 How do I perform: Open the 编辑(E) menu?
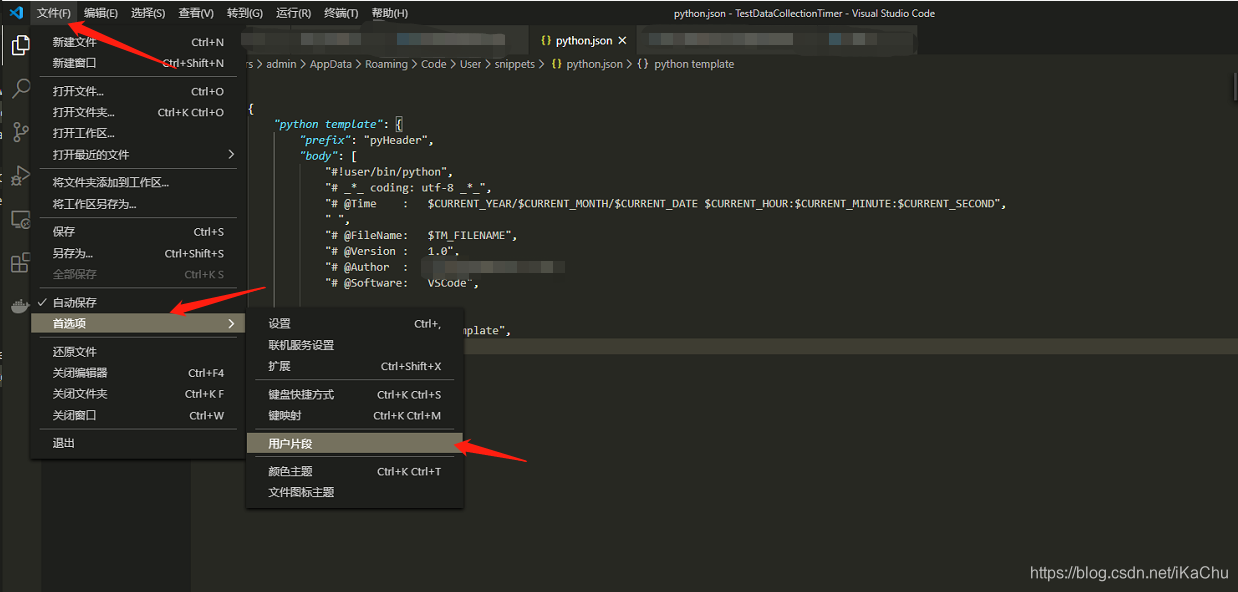101,13
